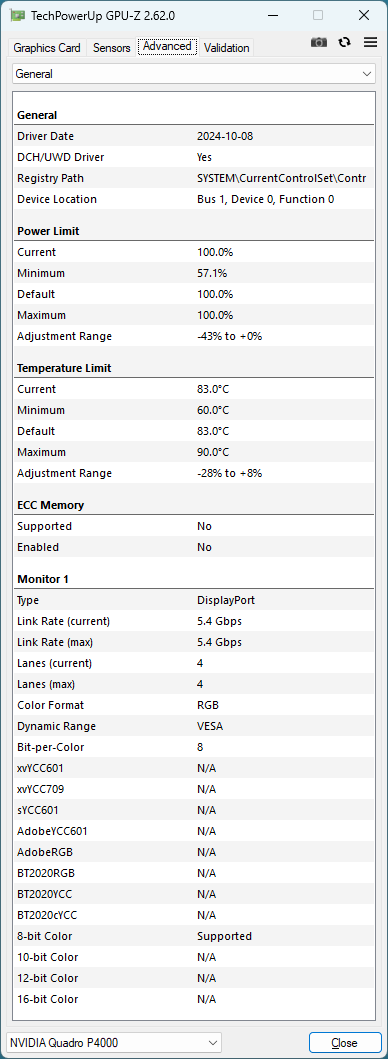Click the Close button

coord(345,1042)
